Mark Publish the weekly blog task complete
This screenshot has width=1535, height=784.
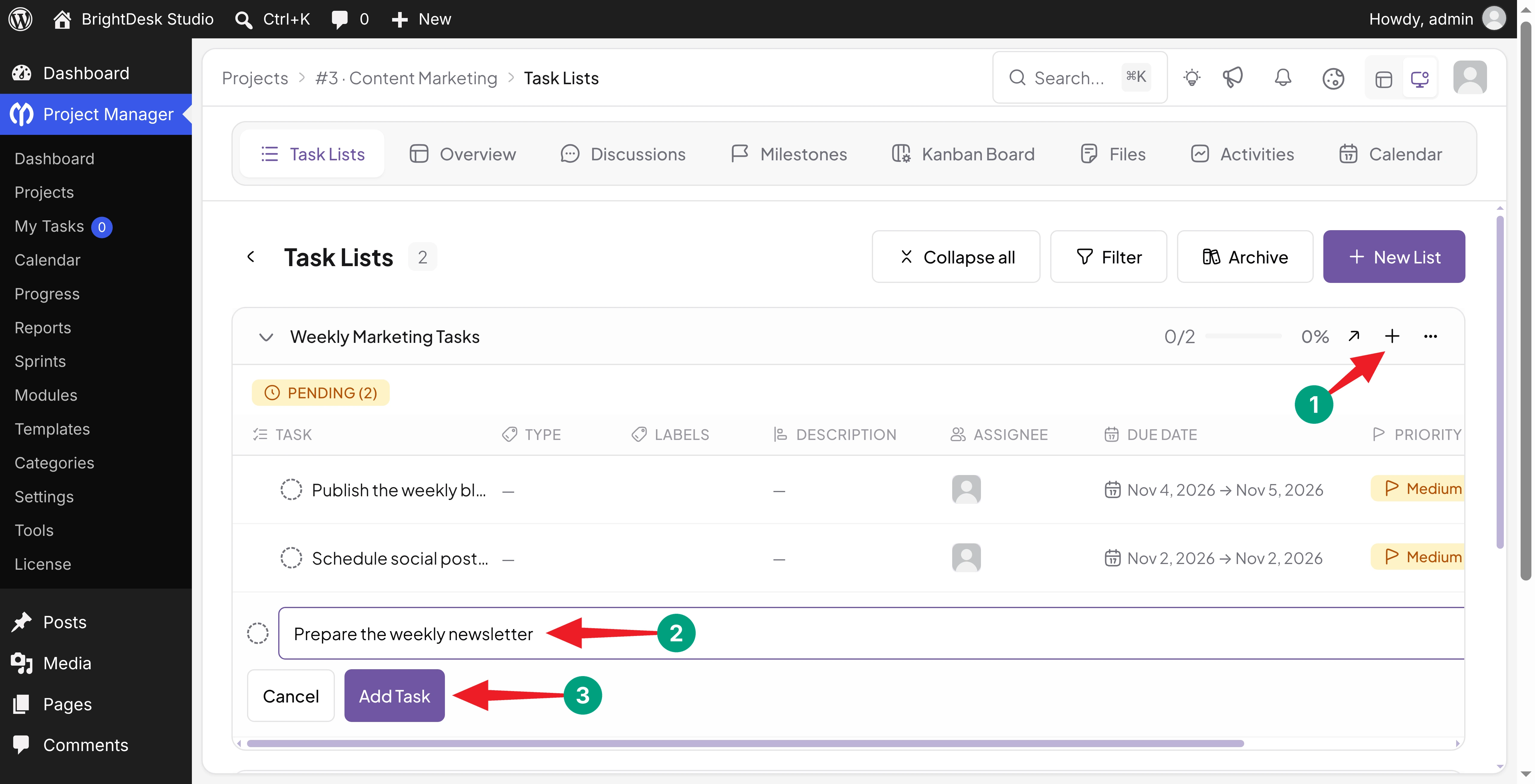[x=291, y=490]
